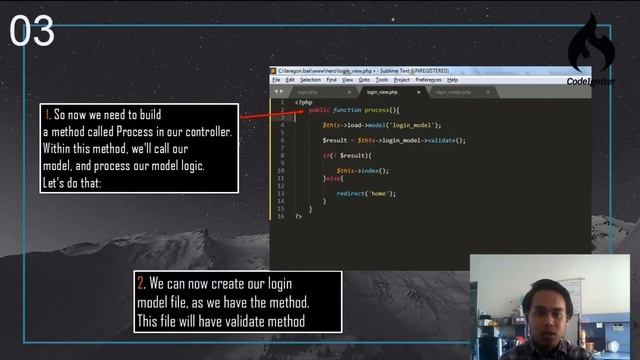Image resolution: width=640 pixels, height=360 pixels.
Task: Click the load->model('login_model') line
Action: click(382, 125)
